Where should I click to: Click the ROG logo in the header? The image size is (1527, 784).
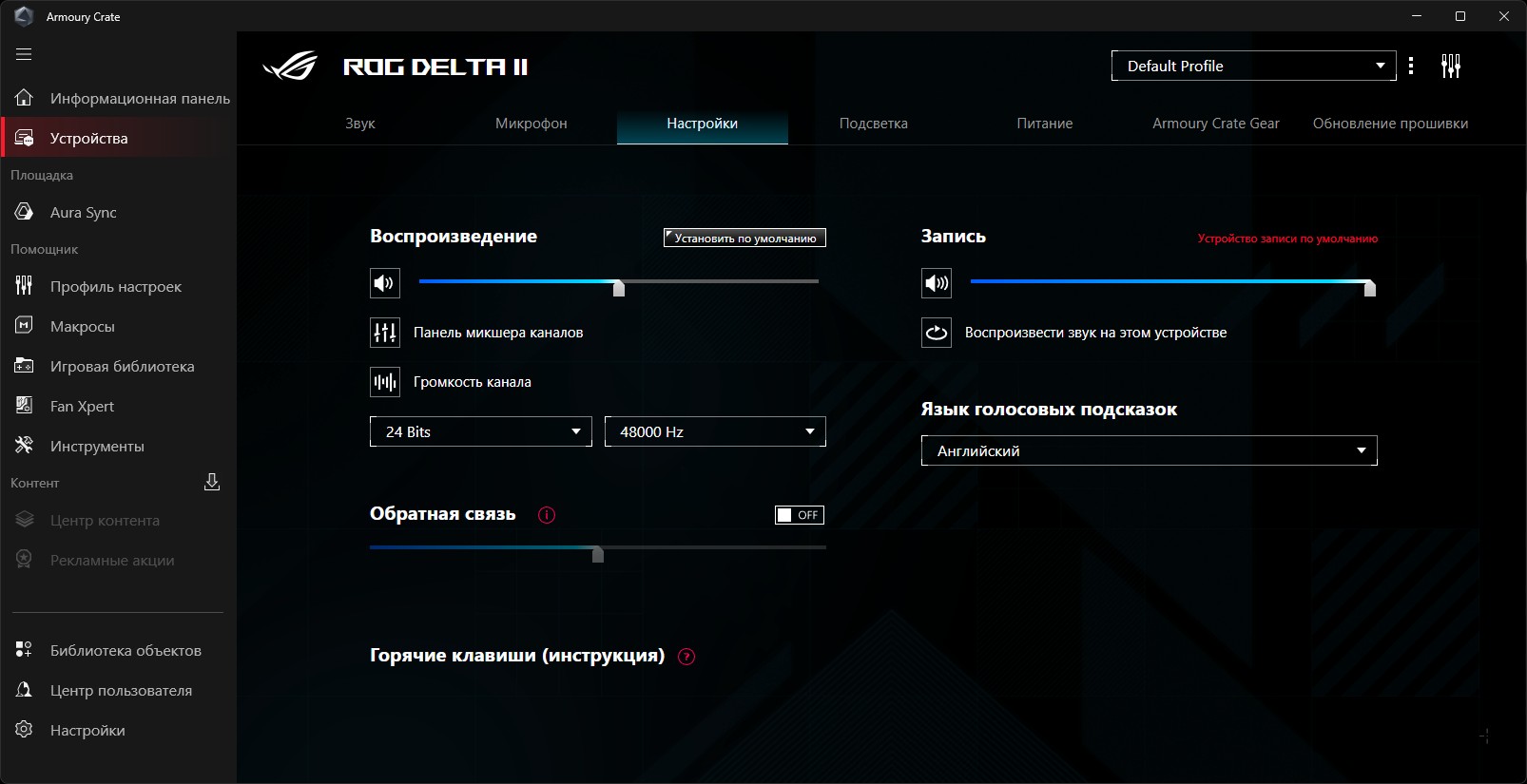pos(290,67)
